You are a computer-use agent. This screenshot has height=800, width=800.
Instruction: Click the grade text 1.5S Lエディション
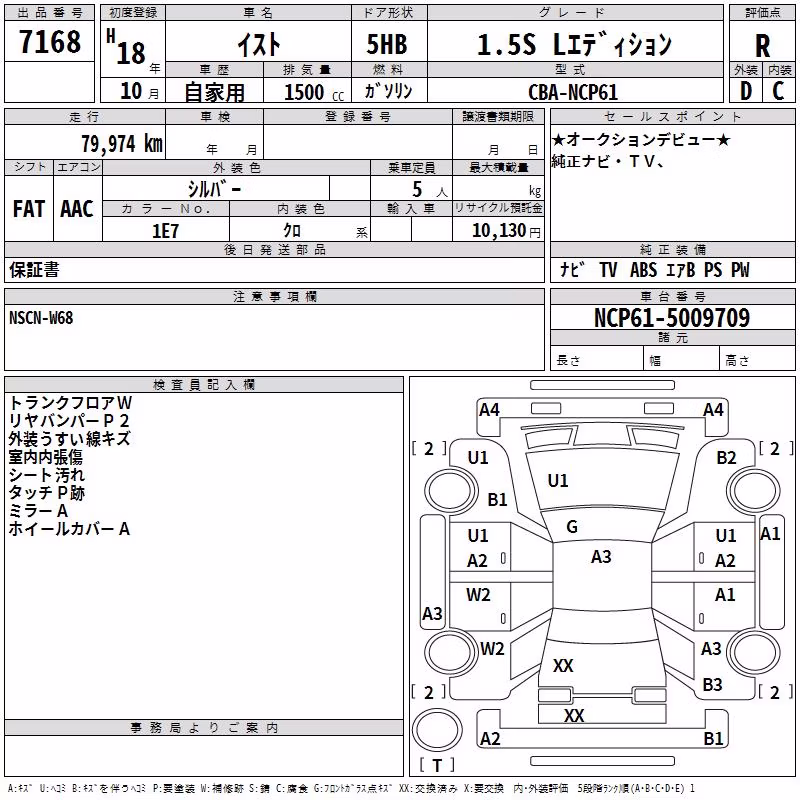574,44
